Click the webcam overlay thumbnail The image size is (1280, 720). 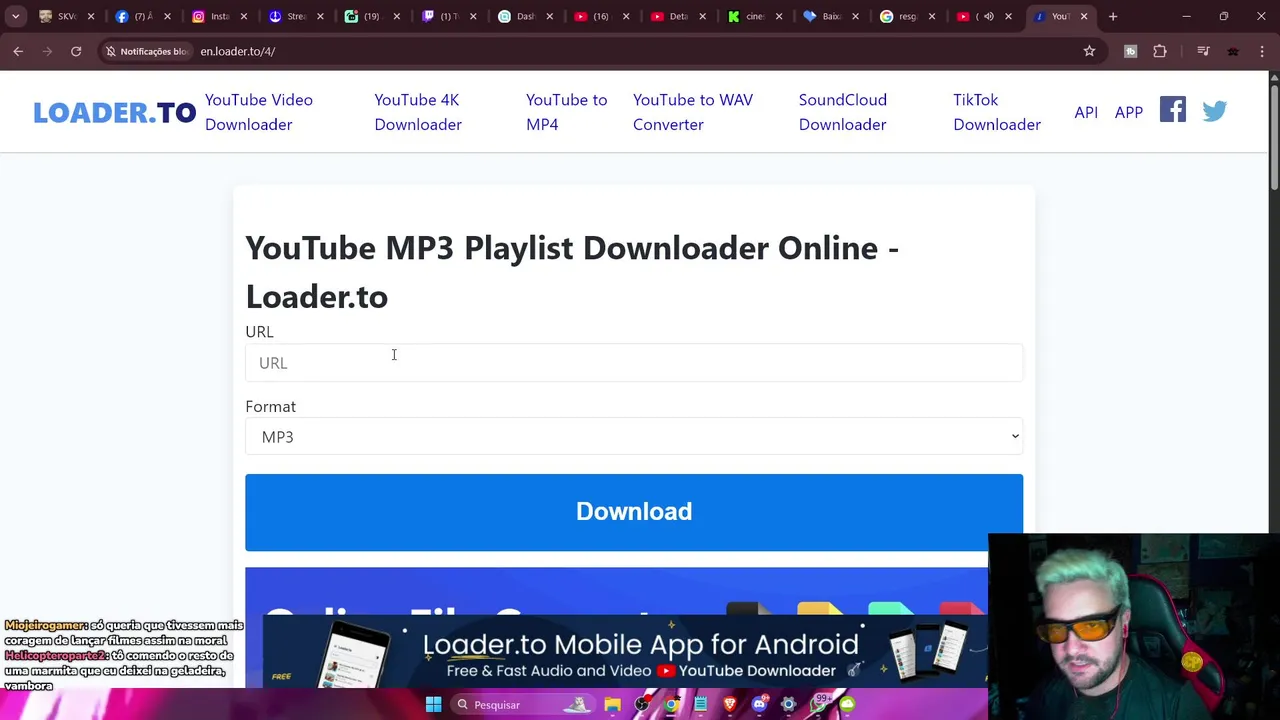1134,626
